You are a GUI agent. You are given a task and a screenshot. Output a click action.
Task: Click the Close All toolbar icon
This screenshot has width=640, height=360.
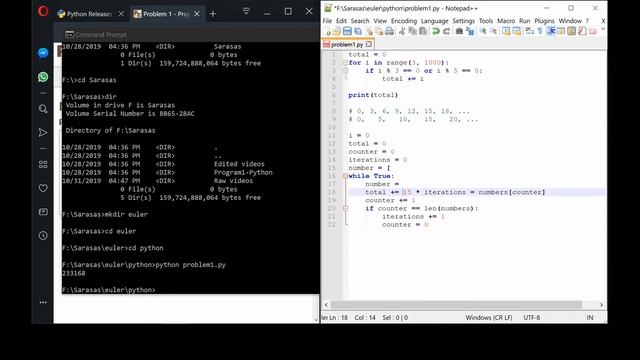[x=379, y=31]
